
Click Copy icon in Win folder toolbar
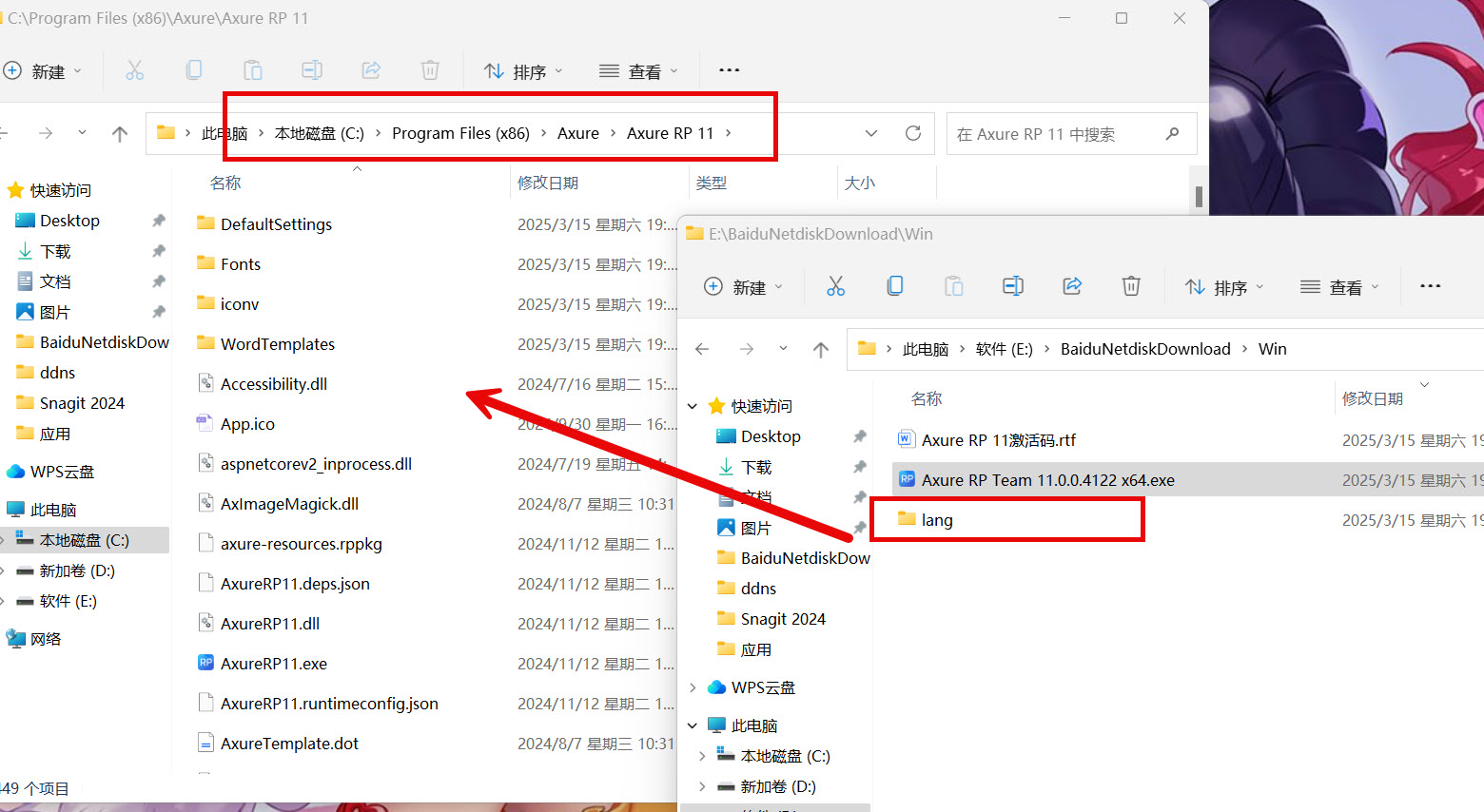coord(894,286)
